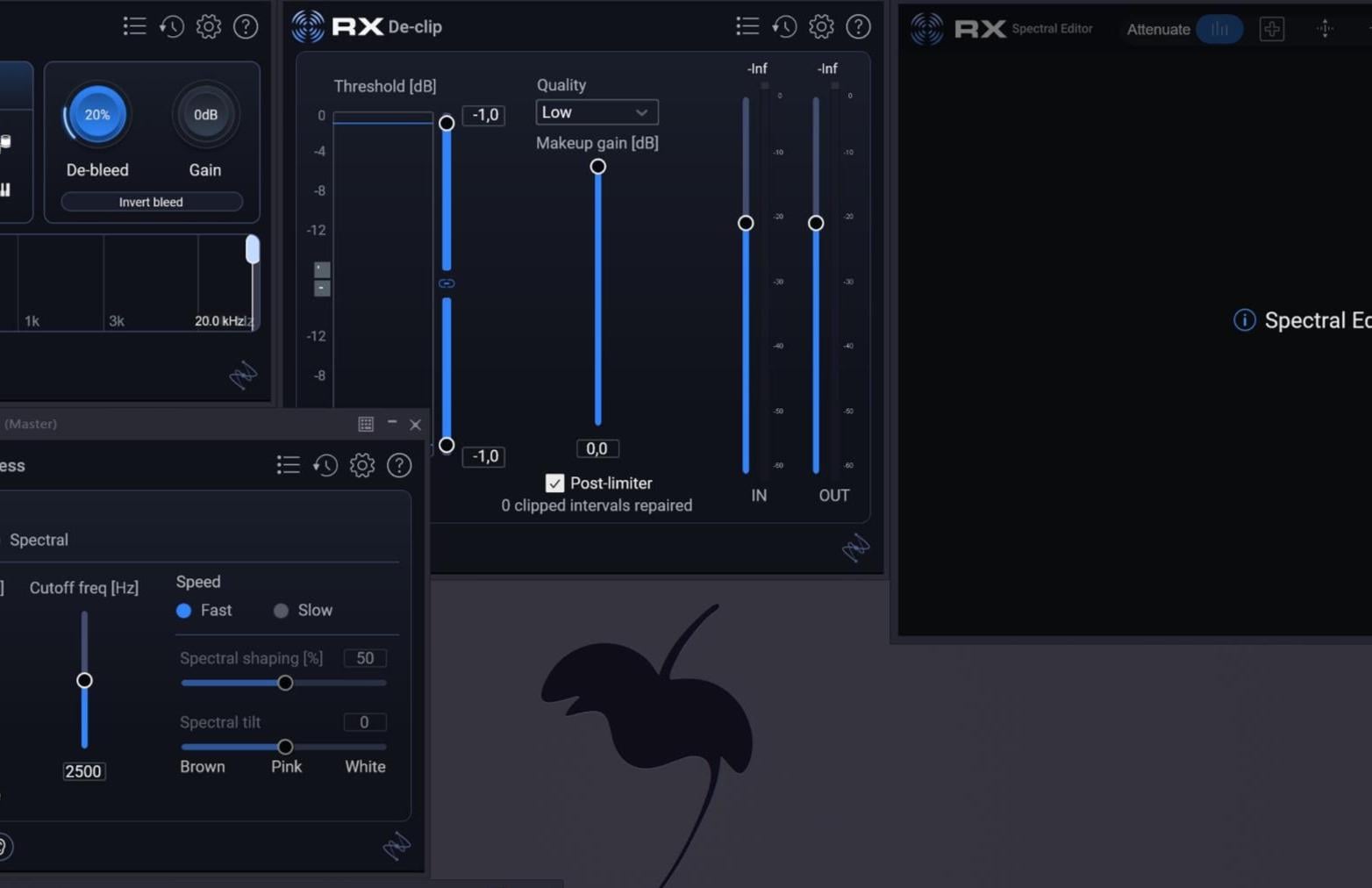This screenshot has width=1372, height=888.
Task: Select the Fast speed option
Action: [183, 611]
